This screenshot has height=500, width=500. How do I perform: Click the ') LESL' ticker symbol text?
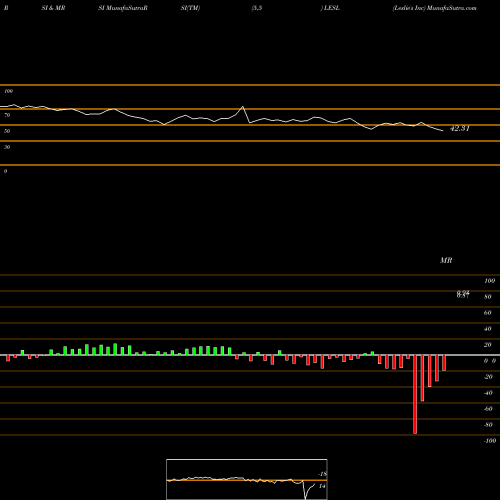[330, 8]
